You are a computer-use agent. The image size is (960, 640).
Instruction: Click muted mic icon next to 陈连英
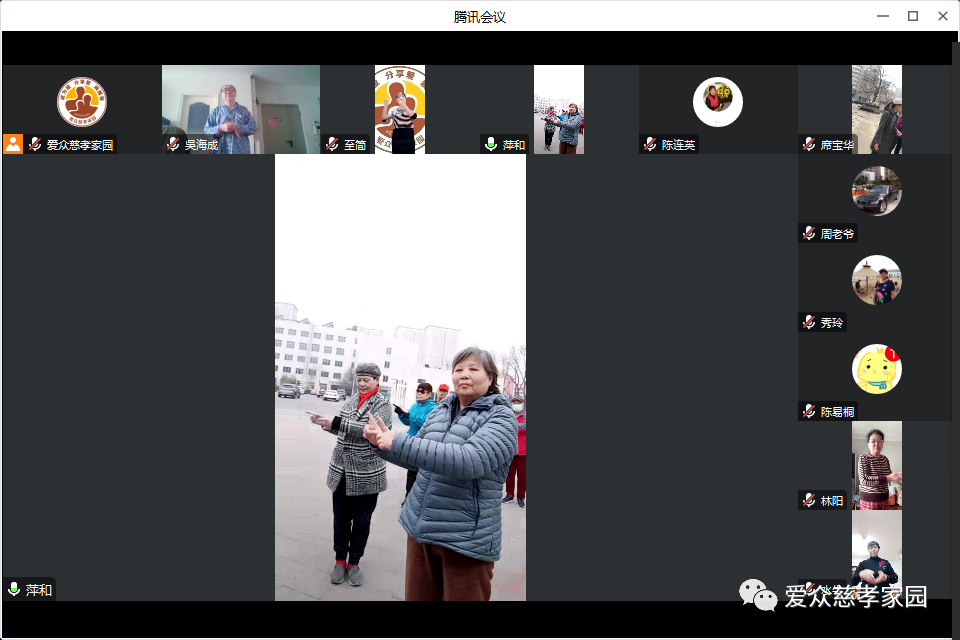tap(650, 145)
